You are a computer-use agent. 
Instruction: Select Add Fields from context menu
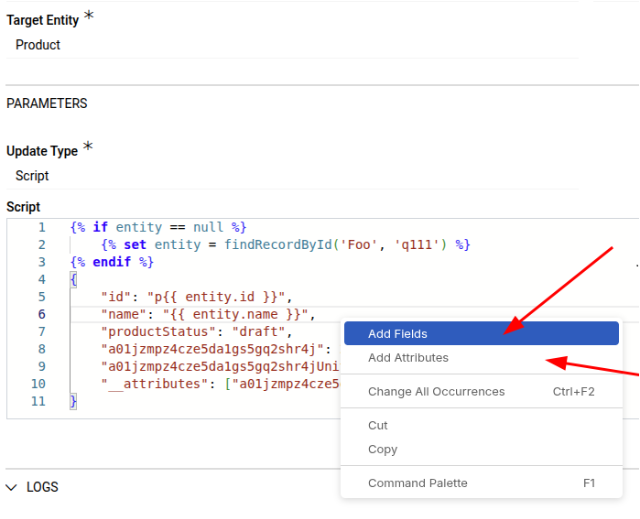click(x=398, y=334)
